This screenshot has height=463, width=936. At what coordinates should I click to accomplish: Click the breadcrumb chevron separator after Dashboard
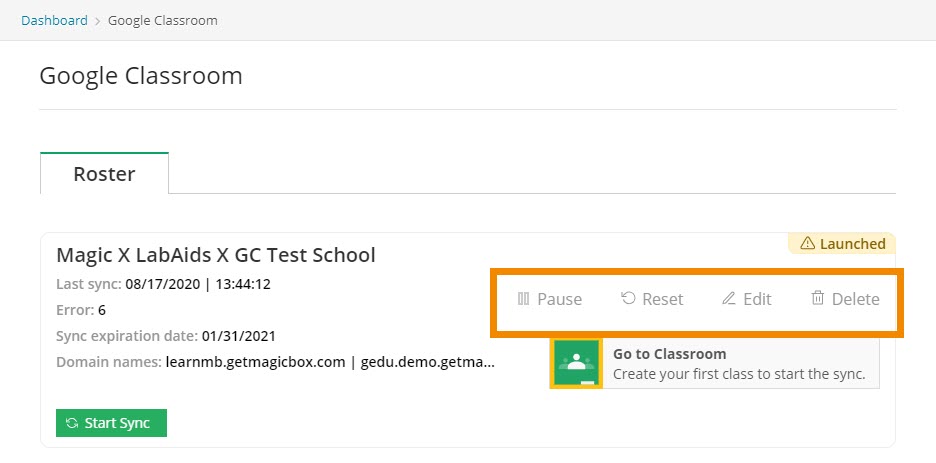[98, 21]
